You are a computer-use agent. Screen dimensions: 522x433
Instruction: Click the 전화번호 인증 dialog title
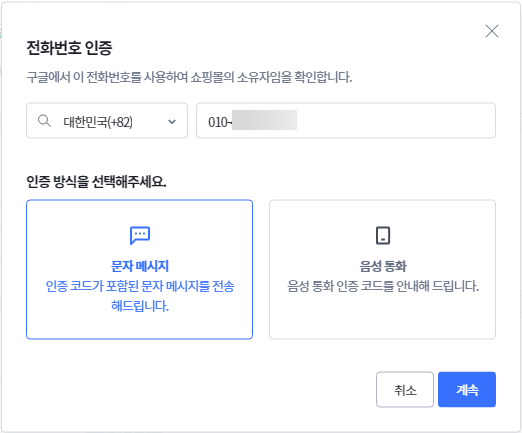coord(69,48)
